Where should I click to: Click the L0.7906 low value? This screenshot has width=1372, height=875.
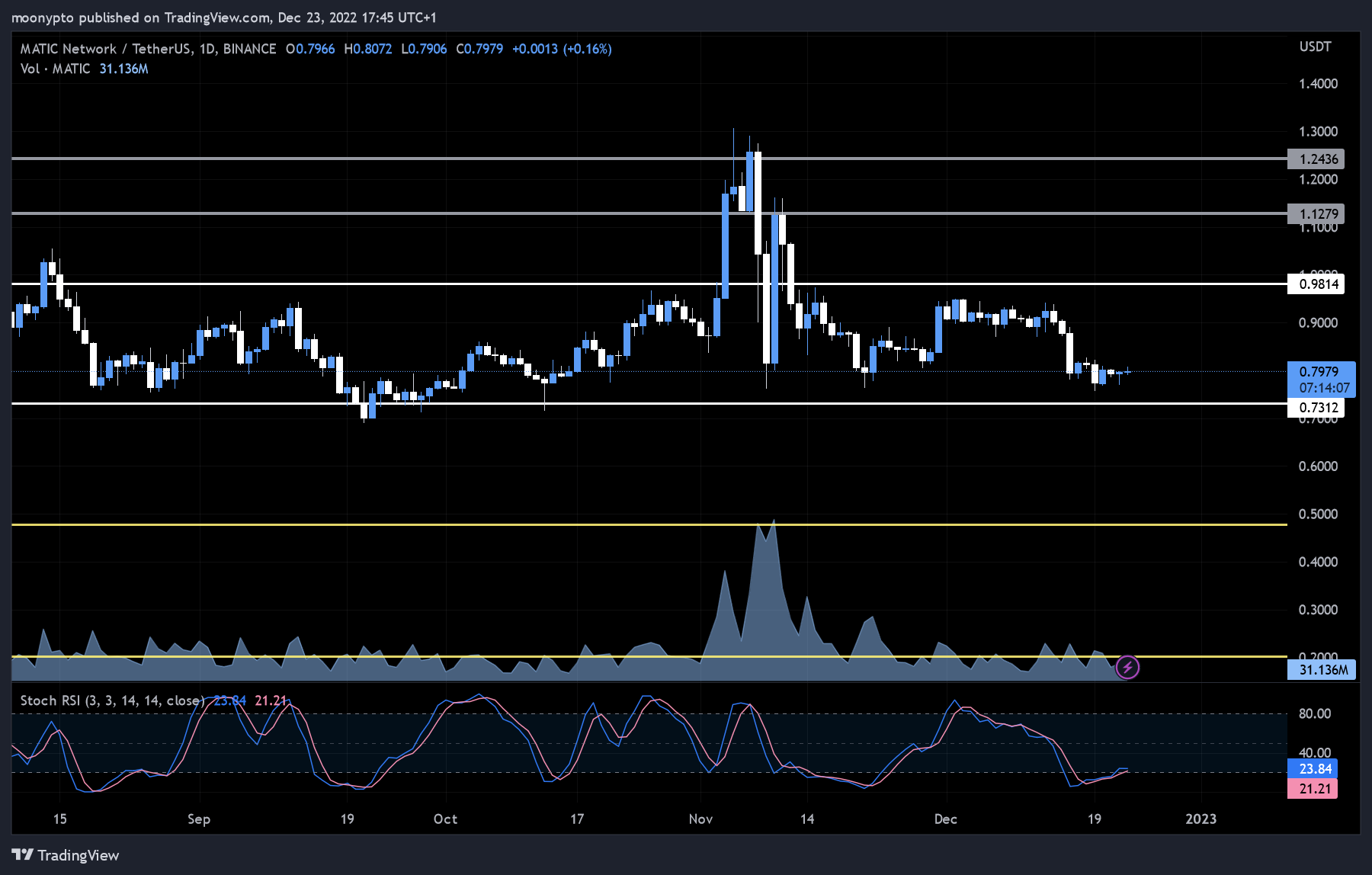tap(424, 49)
